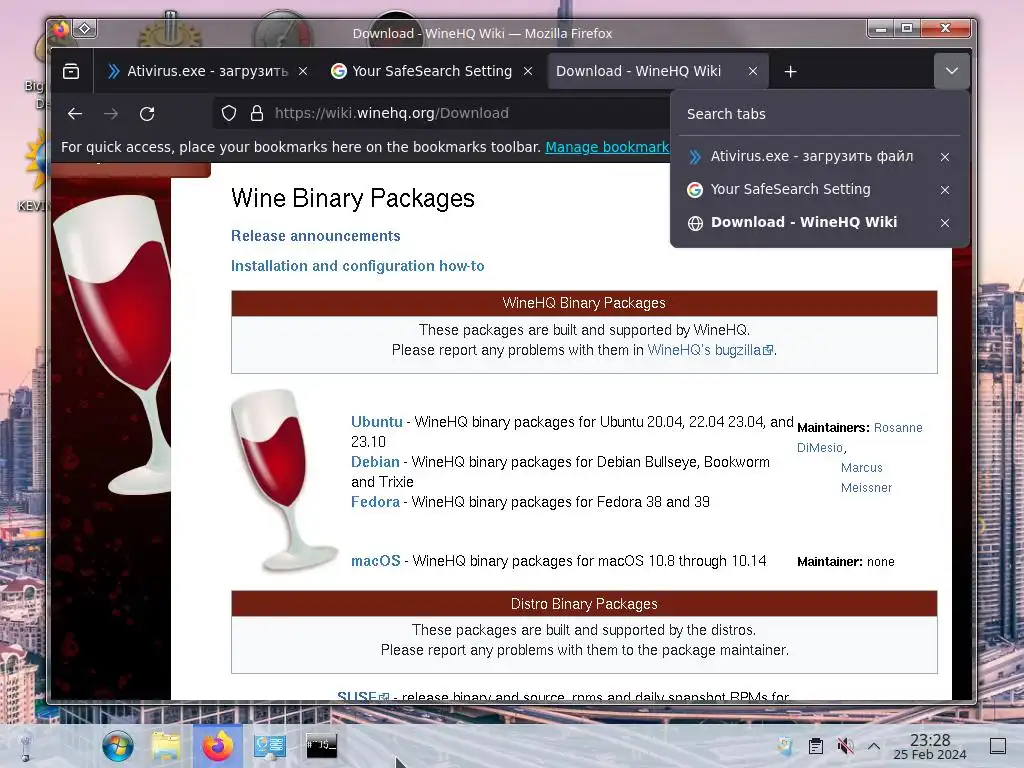Click the Distro Binary Packages header bar
The height and width of the screenshot is (768, 1024).
pos(584,604)
